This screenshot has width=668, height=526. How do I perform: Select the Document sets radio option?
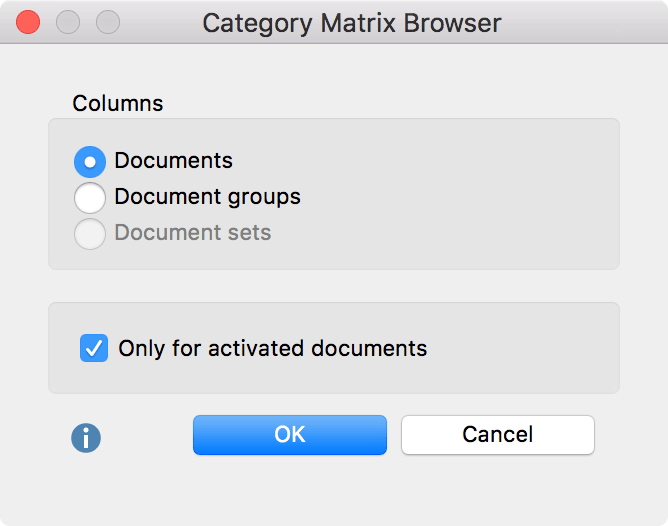[90, 233]
